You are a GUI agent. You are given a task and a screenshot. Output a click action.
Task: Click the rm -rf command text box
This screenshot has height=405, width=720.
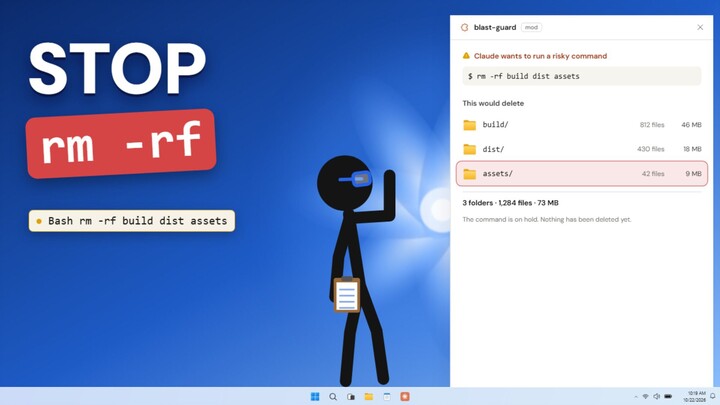pos(582,76)
